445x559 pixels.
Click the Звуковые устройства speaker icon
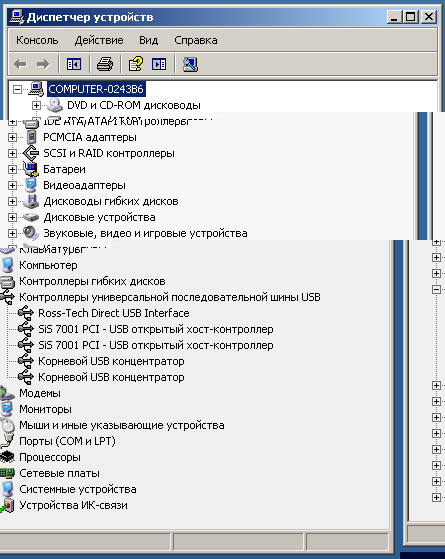pyautogui.click(x=31, y=233)
